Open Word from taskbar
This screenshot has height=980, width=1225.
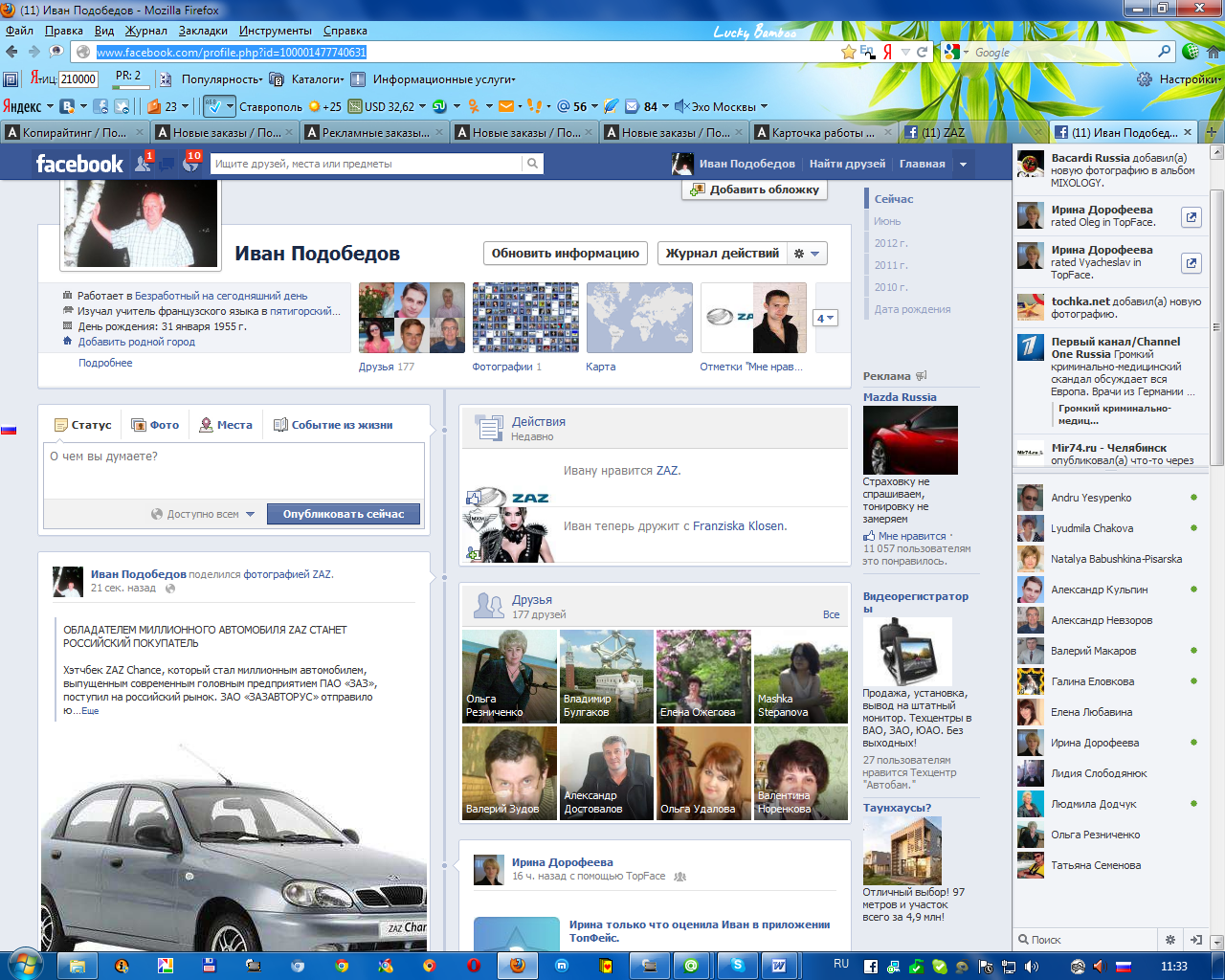(x=779, y=966)
